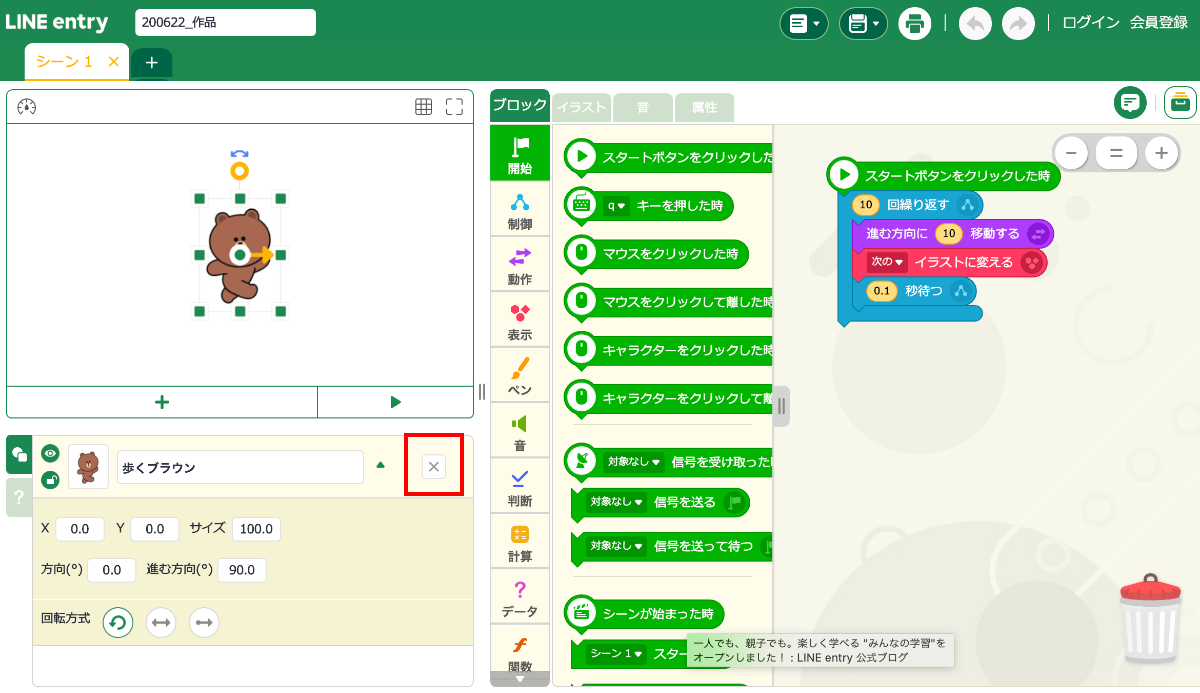The image size is (1200, 693).
Task: Select the 判断 block category
Action: click(520, 486)
